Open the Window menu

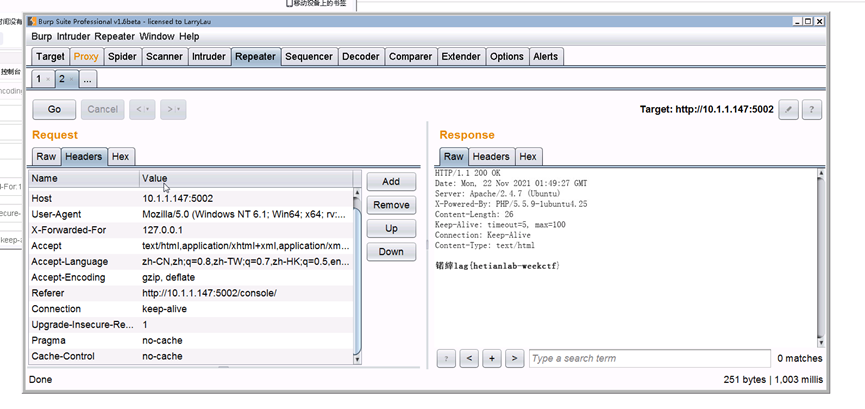point(157,36)
